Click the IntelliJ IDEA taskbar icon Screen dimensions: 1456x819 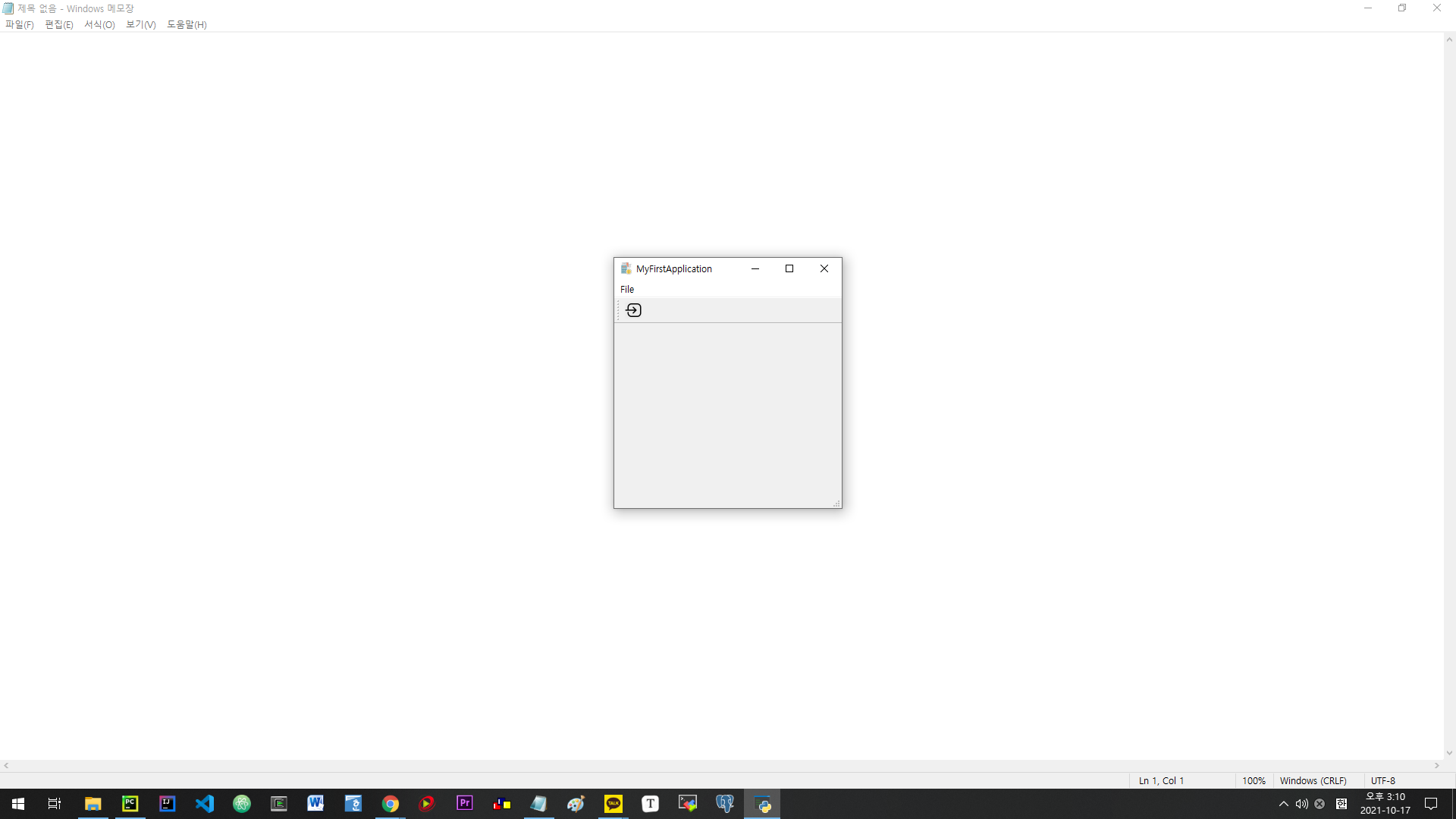[167, 804]
